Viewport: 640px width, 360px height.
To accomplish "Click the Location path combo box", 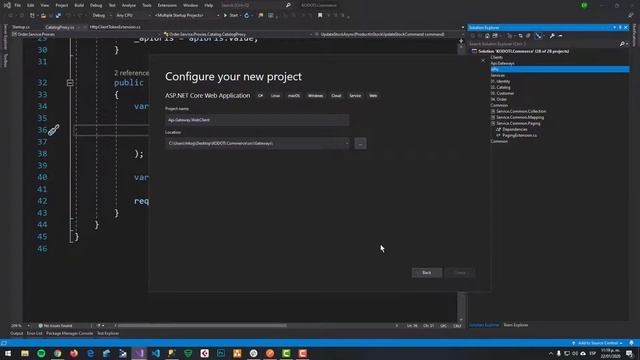I will click(257, 143).
